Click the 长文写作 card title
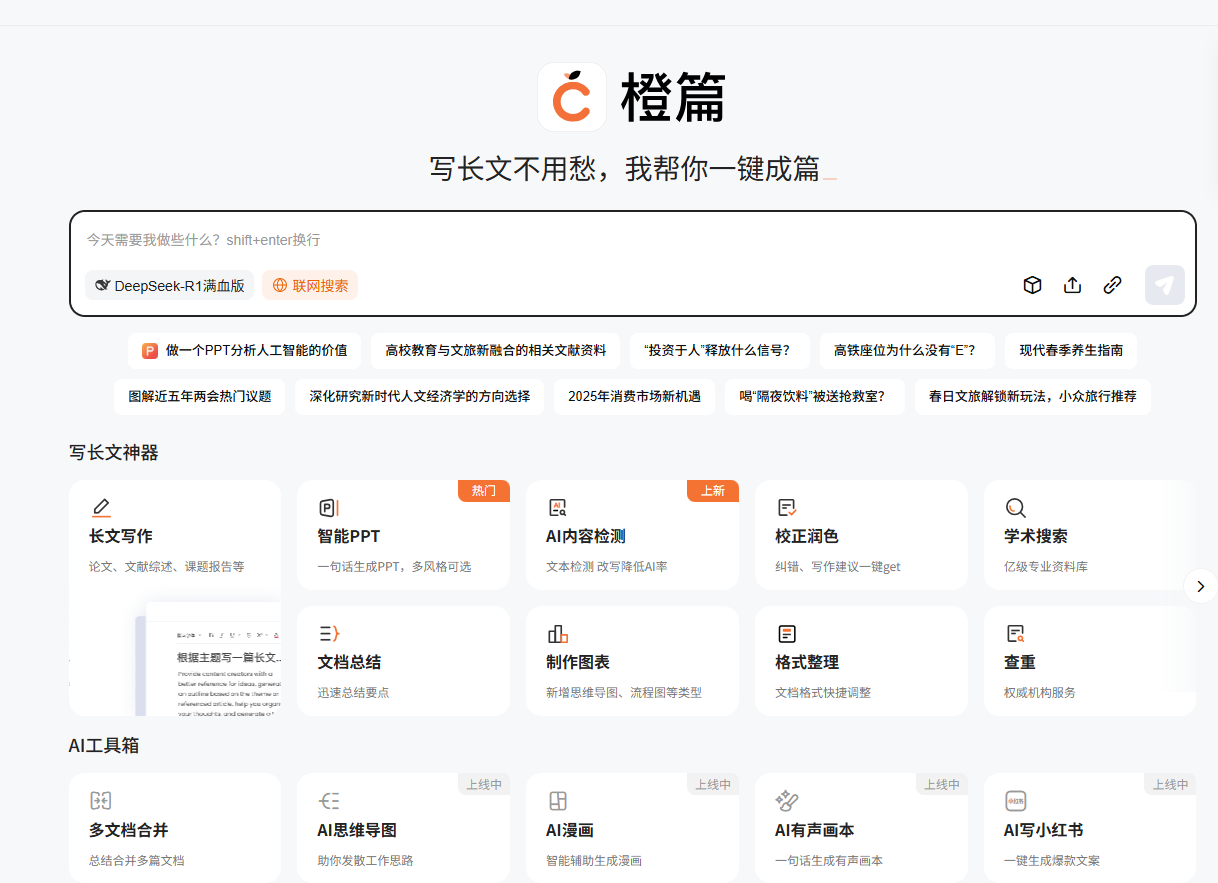Image resolution: width=1218 pixels, height=883 pixels. pos(121,536)
